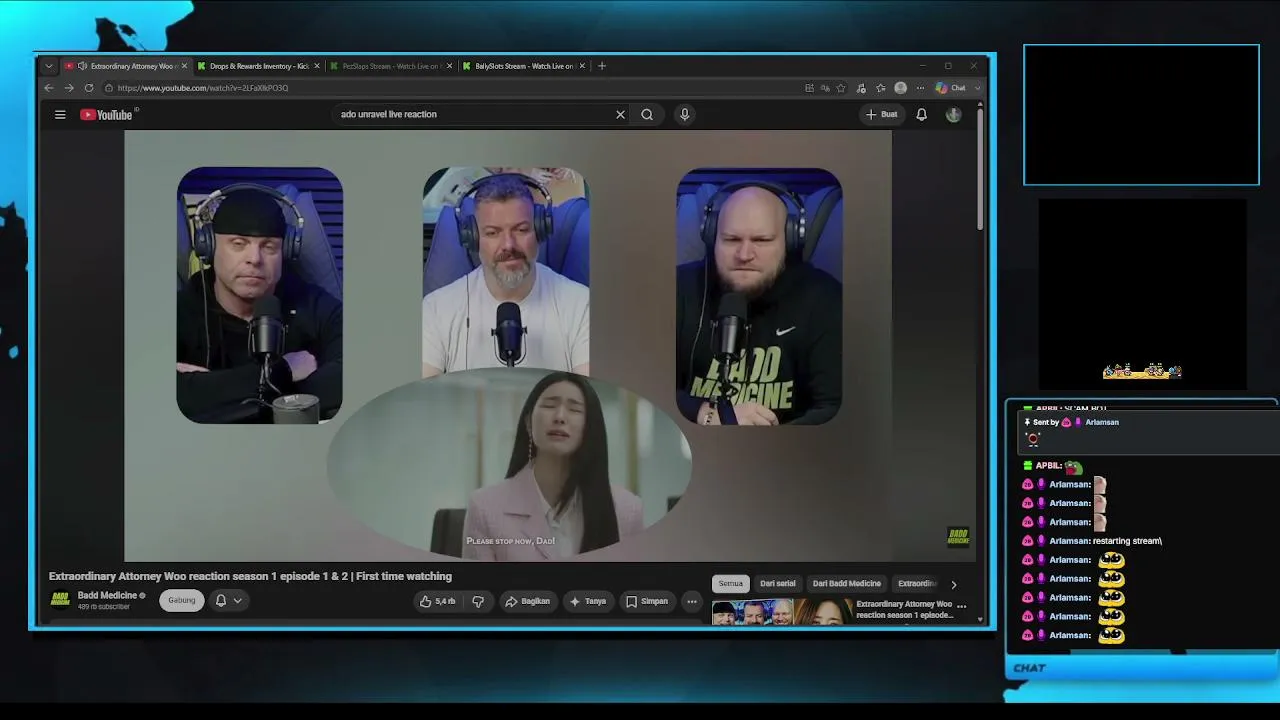Click the CHAT panel label
Image resolution: width=1280 pixels, height=720 pixels.
point(1030,668)
